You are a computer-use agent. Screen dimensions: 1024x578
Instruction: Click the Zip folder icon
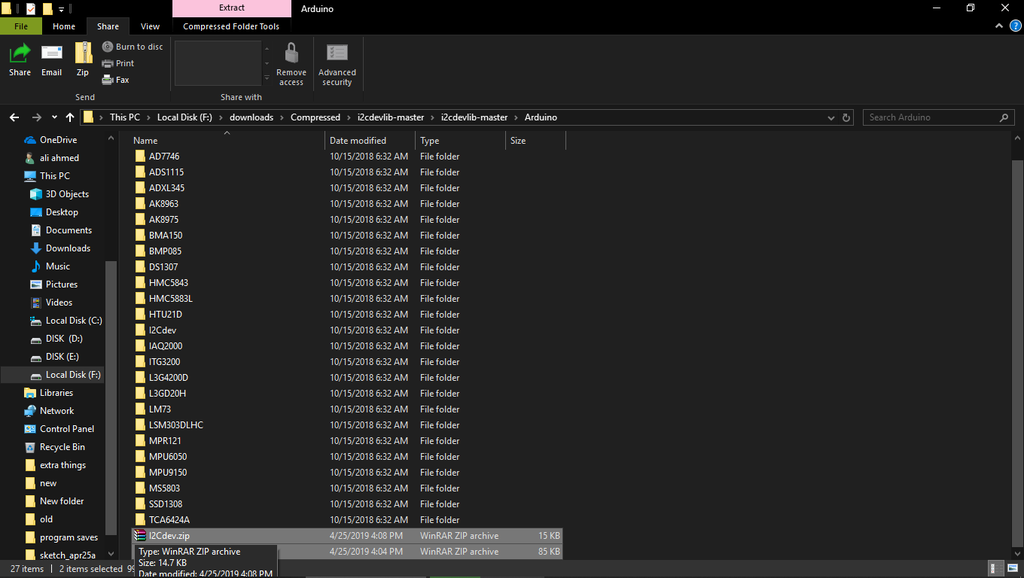pyautogui.click(x=83, y=53)
